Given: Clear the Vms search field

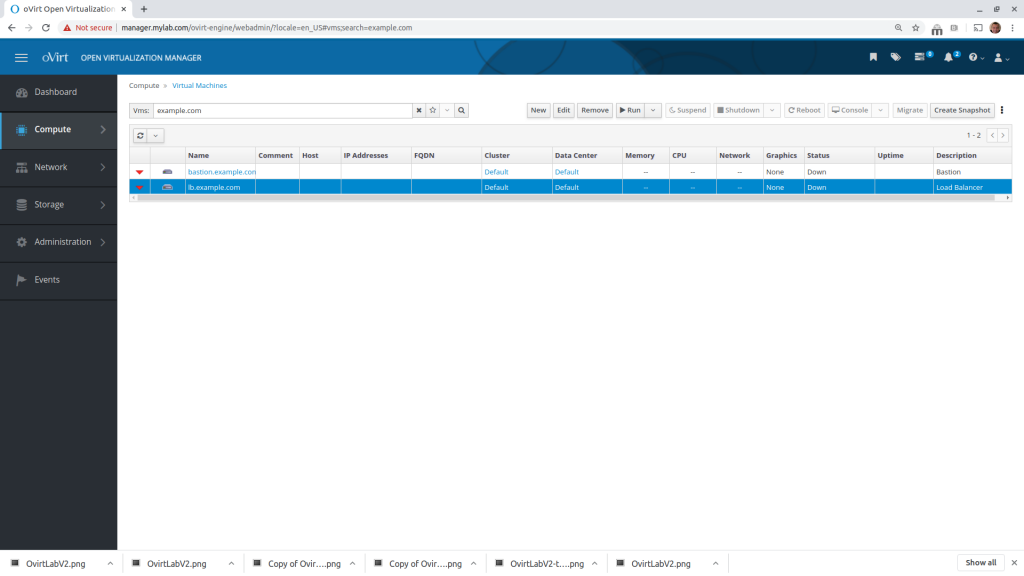Looking at the screenshot, I should pos(419,110).
